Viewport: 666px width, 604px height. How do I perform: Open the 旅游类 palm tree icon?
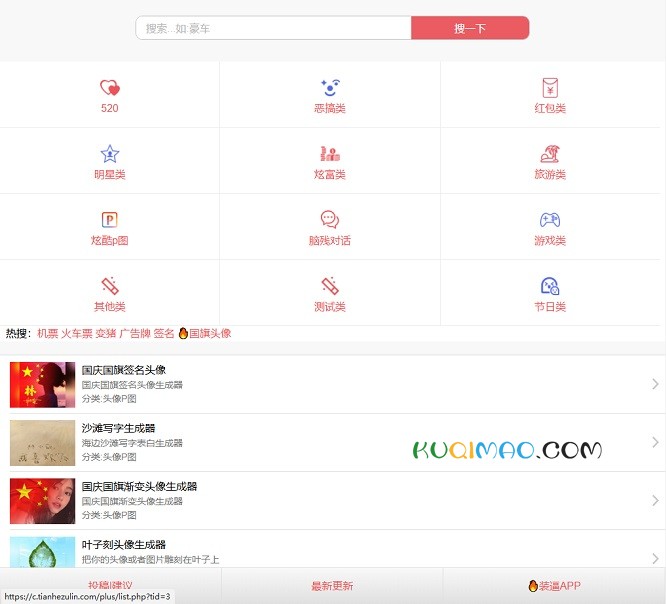[550, 154]
